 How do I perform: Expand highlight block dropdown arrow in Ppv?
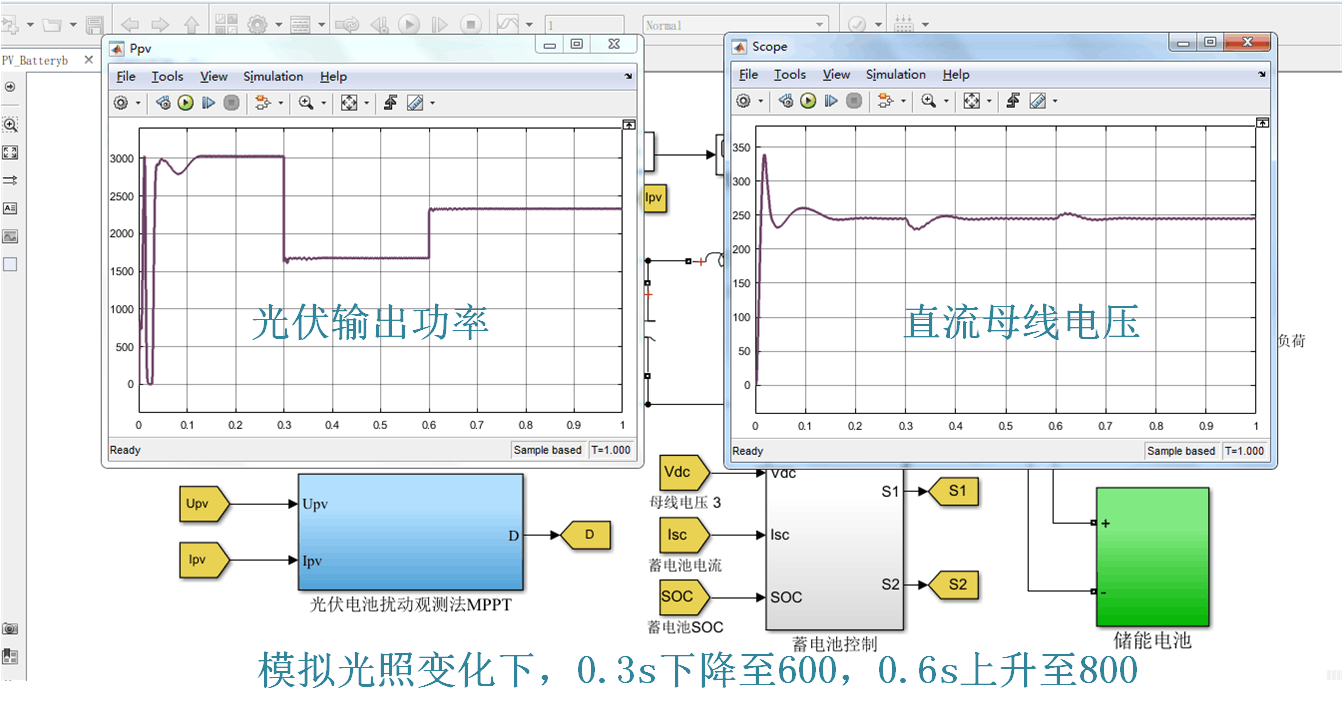click(280, 103)
